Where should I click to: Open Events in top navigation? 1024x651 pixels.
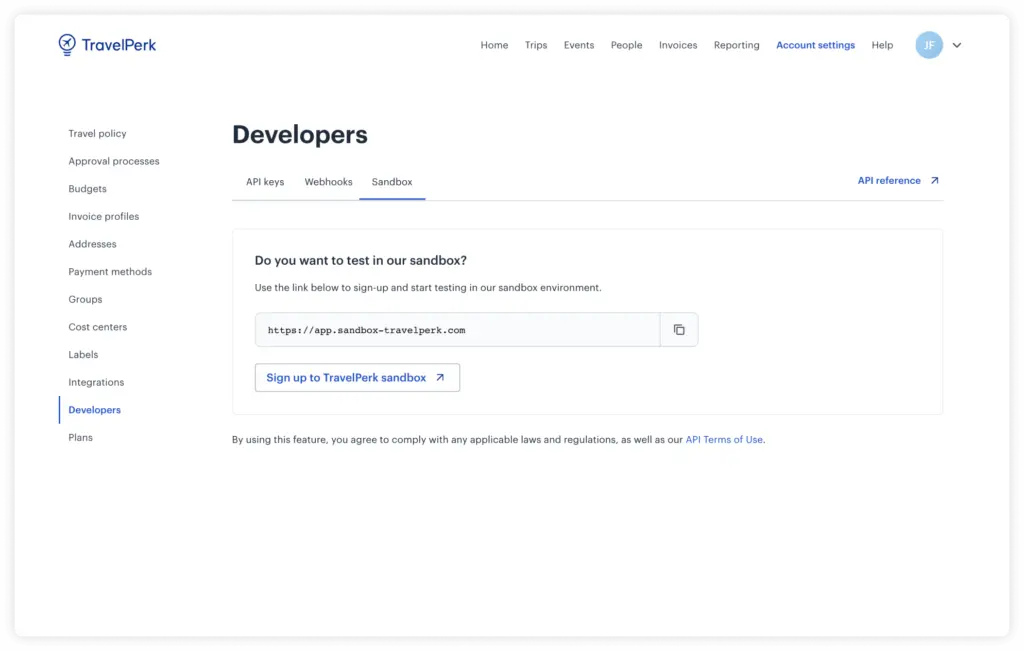tap(579, 45)
